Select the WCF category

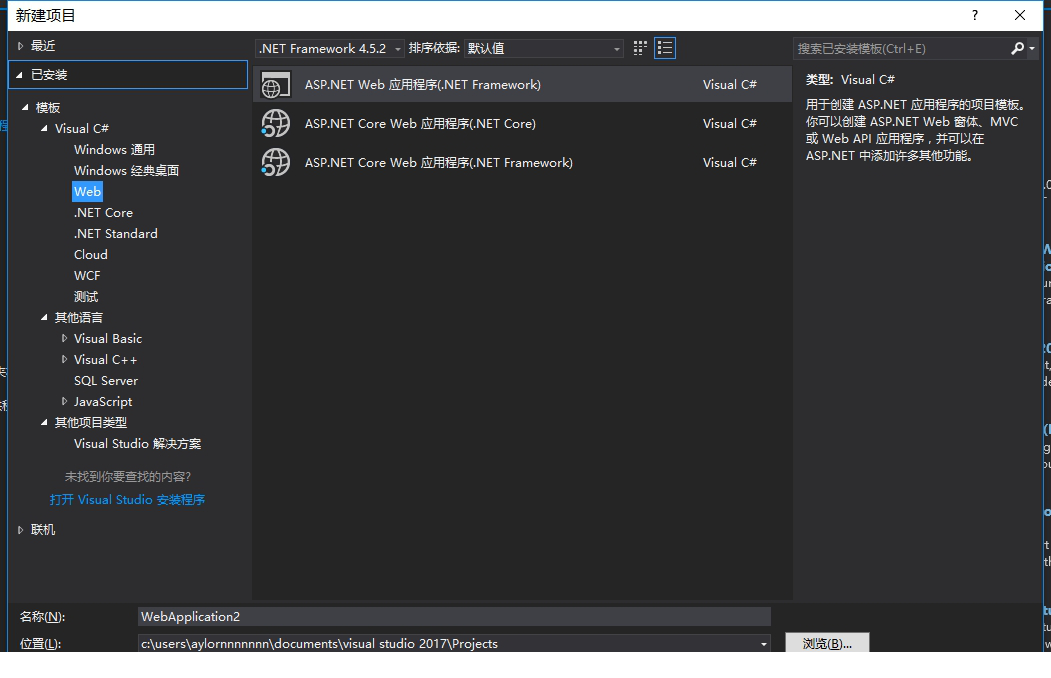coord(87,275)
